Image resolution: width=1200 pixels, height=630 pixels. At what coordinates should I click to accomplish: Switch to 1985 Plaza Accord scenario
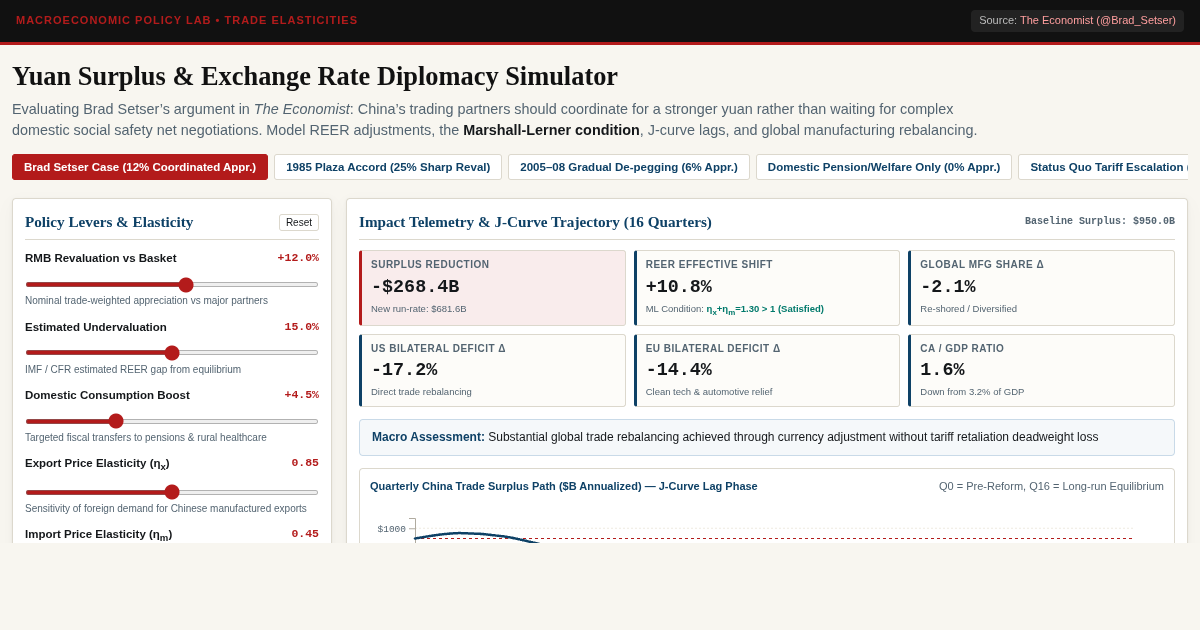(x=388, y=167)
